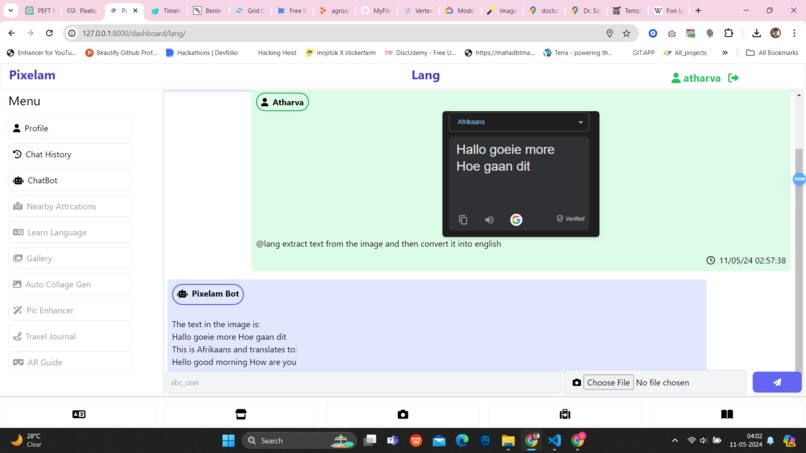Open Travel Journal
Image resolution: width=806 pixels, height=453 pixels.
[70, 336]
